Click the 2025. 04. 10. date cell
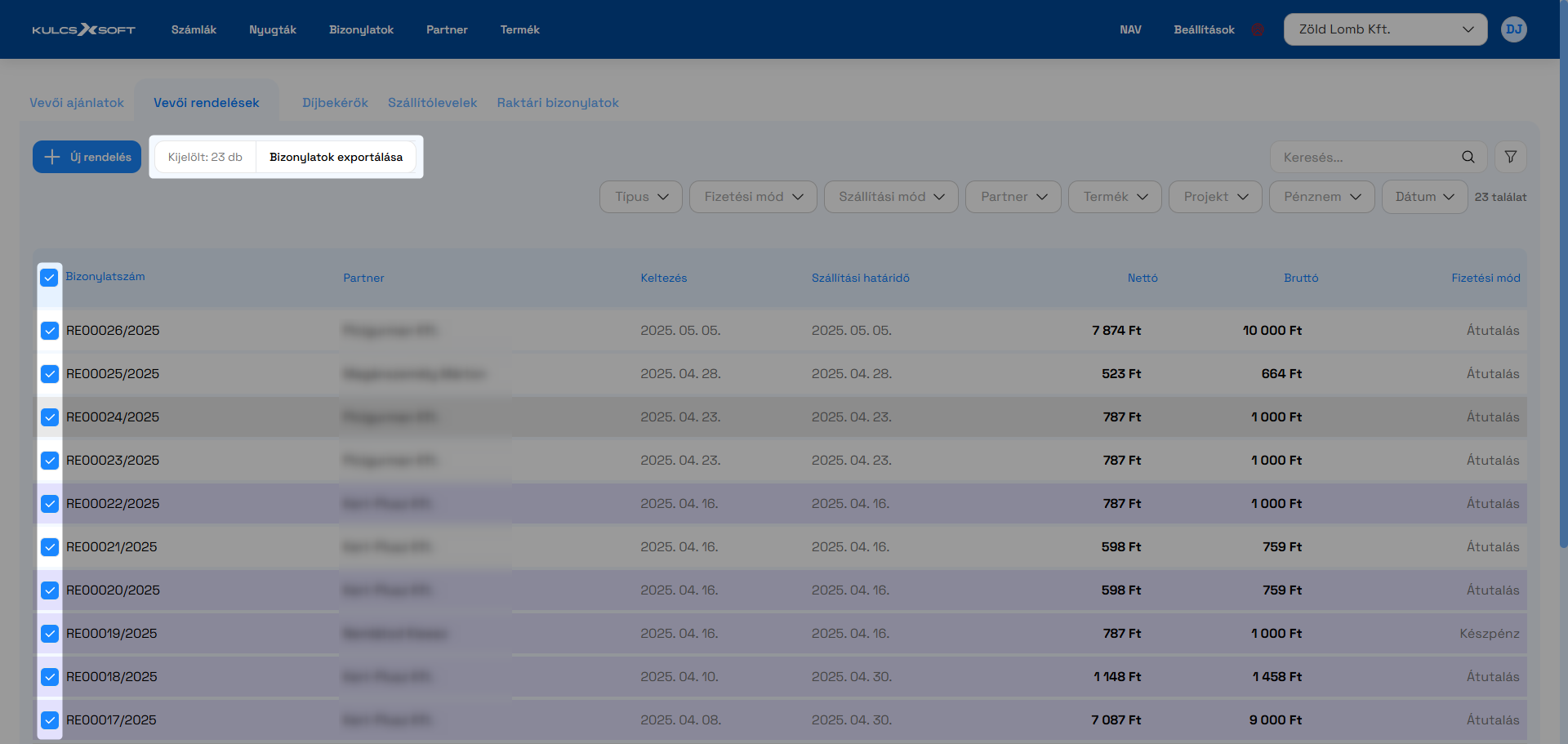 pos(679,677)
